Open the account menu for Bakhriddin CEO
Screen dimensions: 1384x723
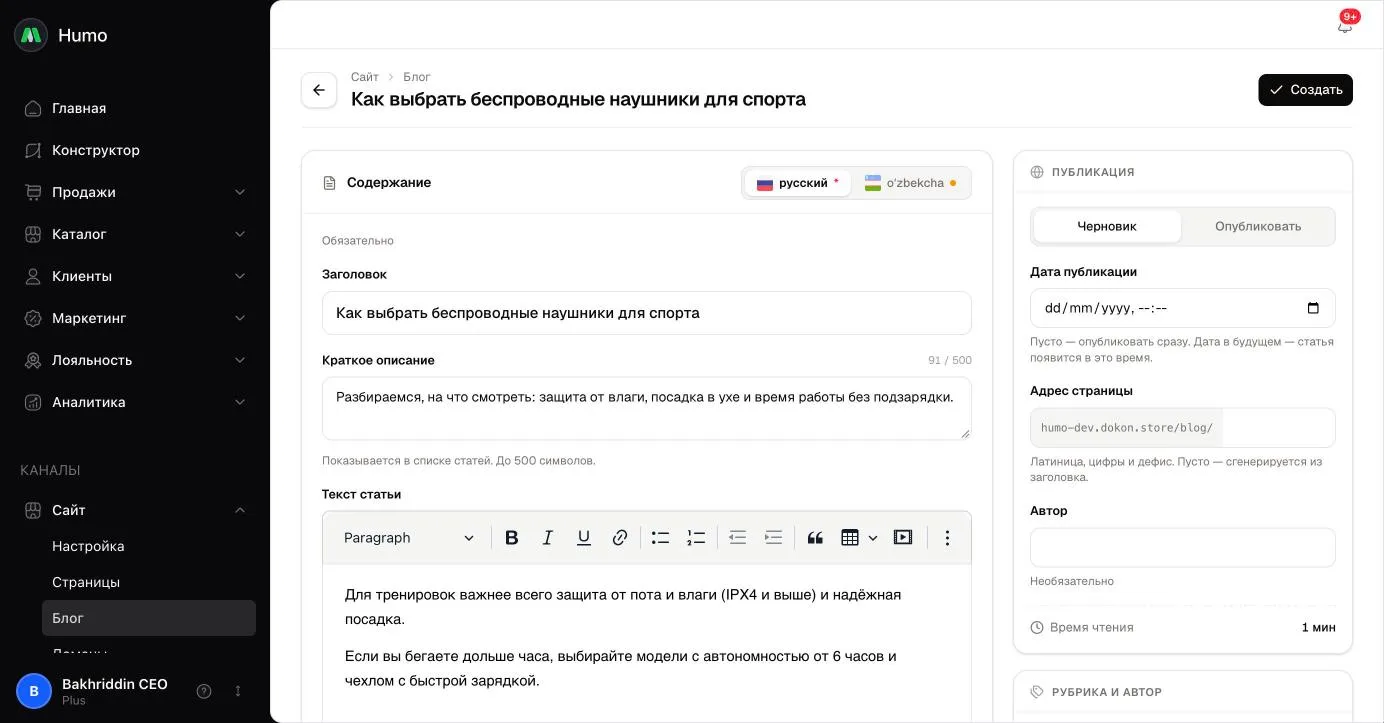238,691
